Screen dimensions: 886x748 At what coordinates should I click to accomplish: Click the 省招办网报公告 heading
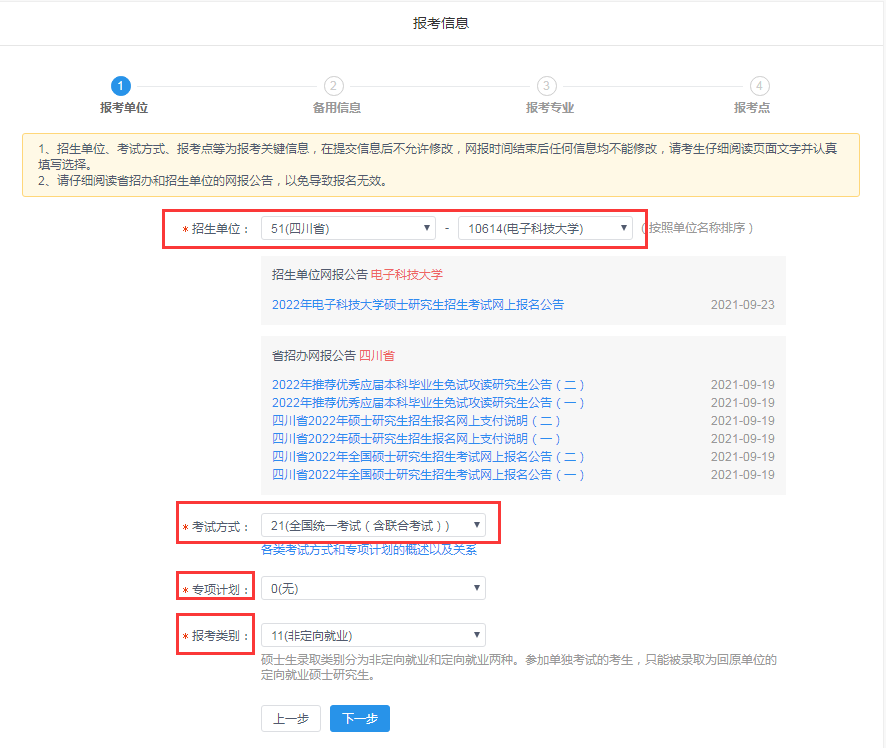click(x=314, y=356)
